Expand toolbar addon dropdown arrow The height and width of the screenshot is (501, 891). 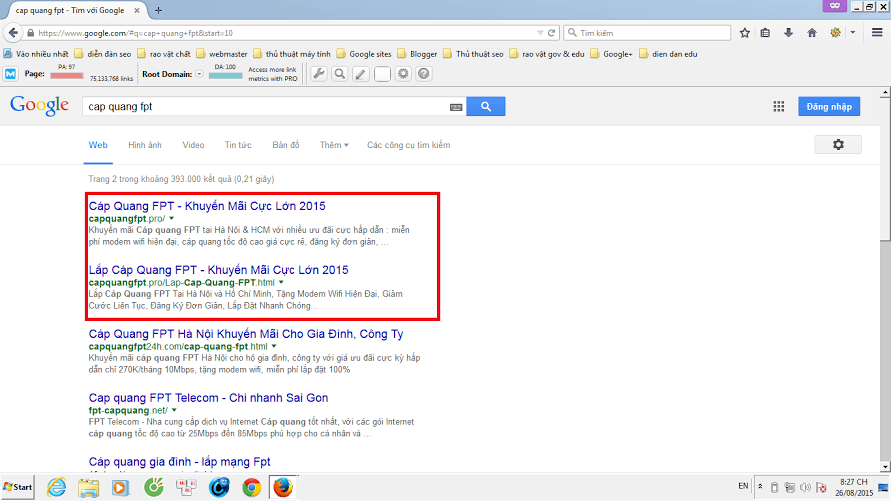click(852, 33)
